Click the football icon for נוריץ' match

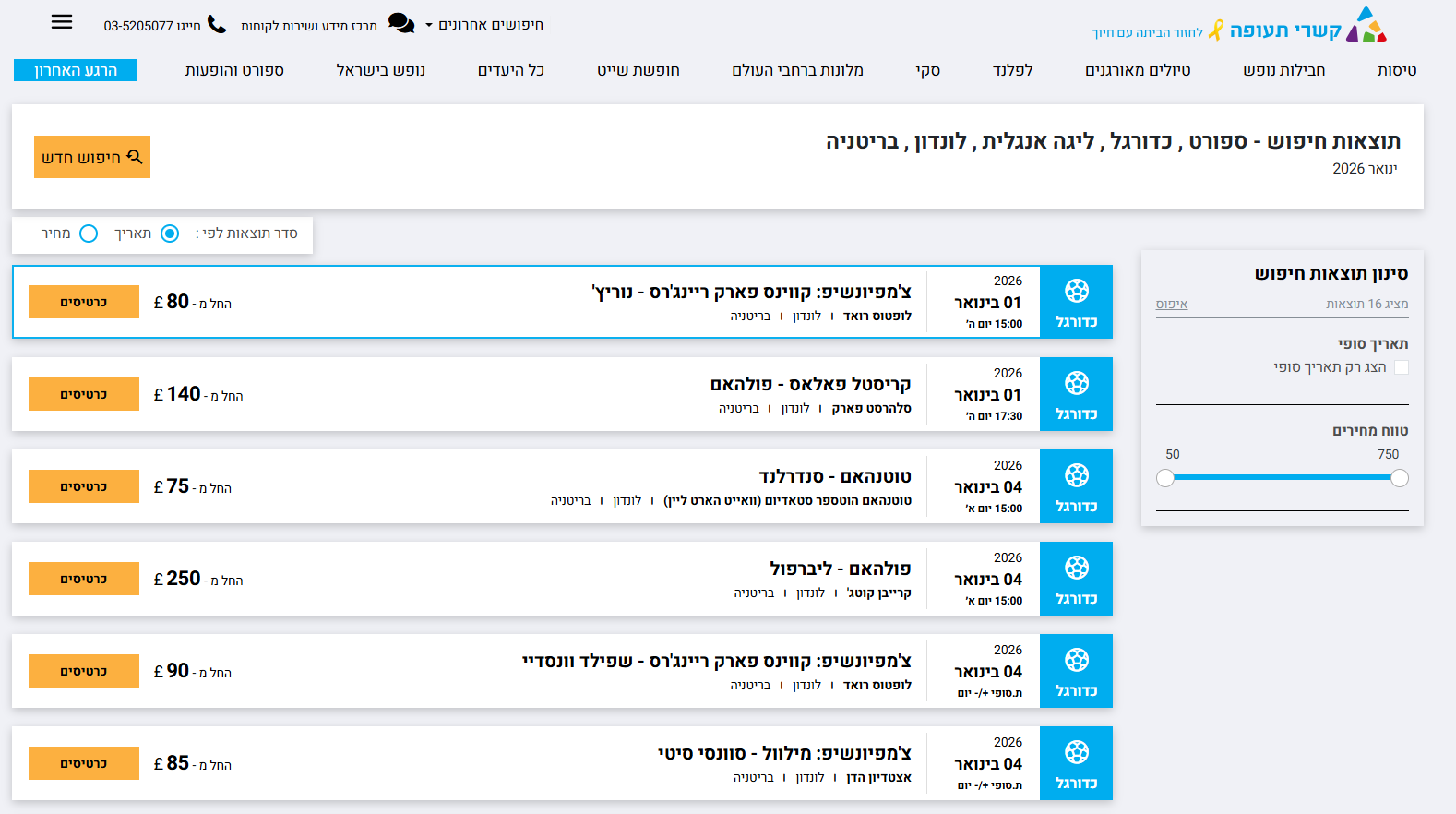coord(1076,291)
